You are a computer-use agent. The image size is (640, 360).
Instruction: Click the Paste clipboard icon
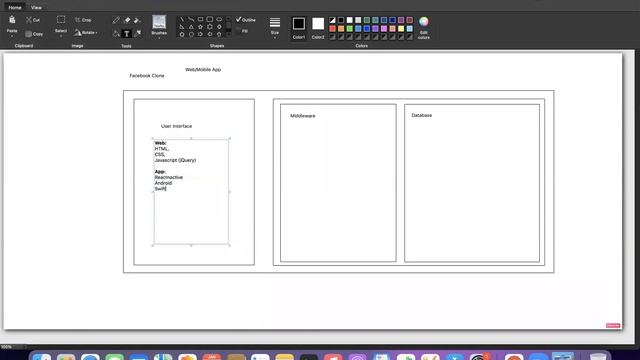pos(12,20)
